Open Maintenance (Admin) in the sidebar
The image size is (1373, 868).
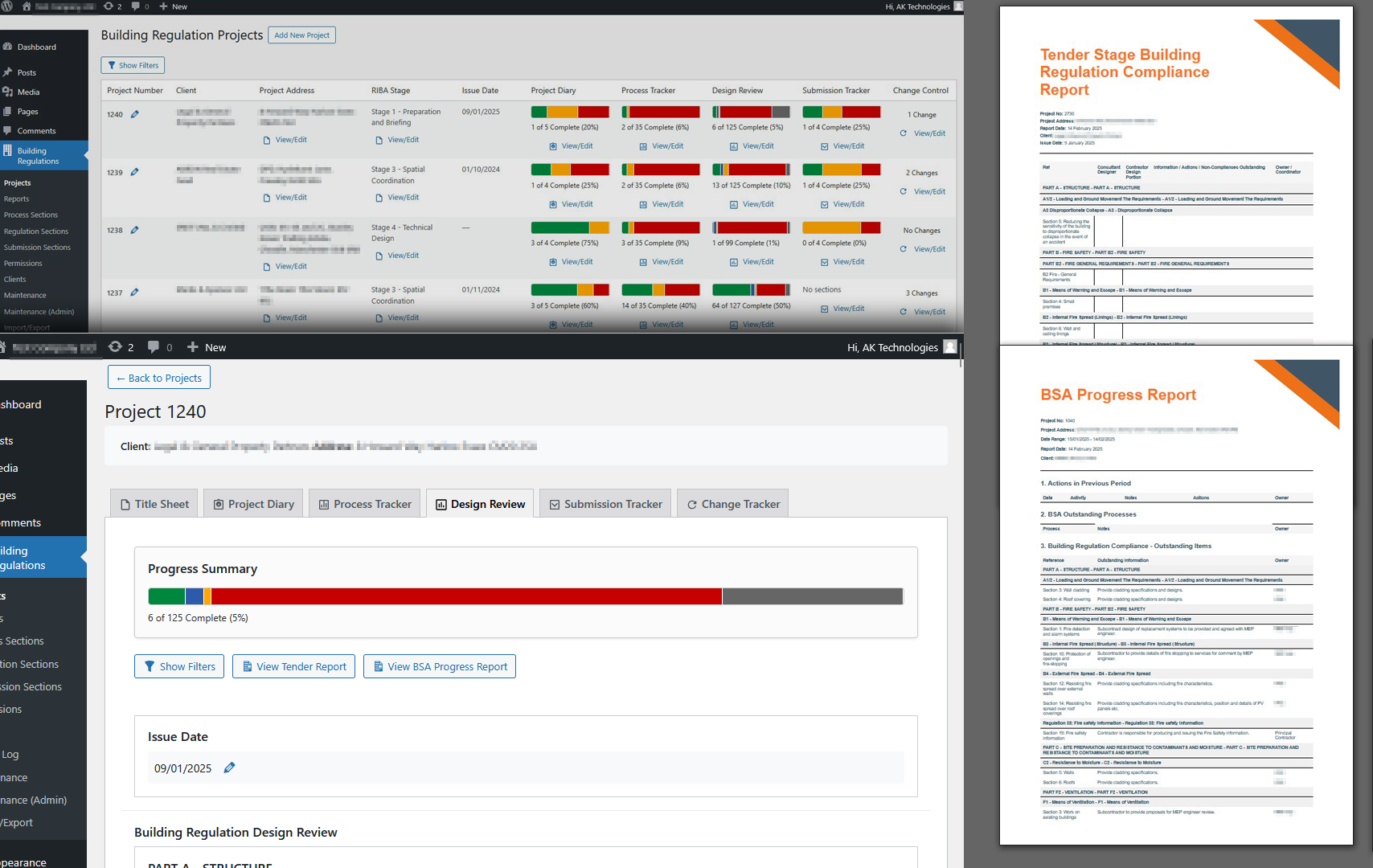point(39,311)
